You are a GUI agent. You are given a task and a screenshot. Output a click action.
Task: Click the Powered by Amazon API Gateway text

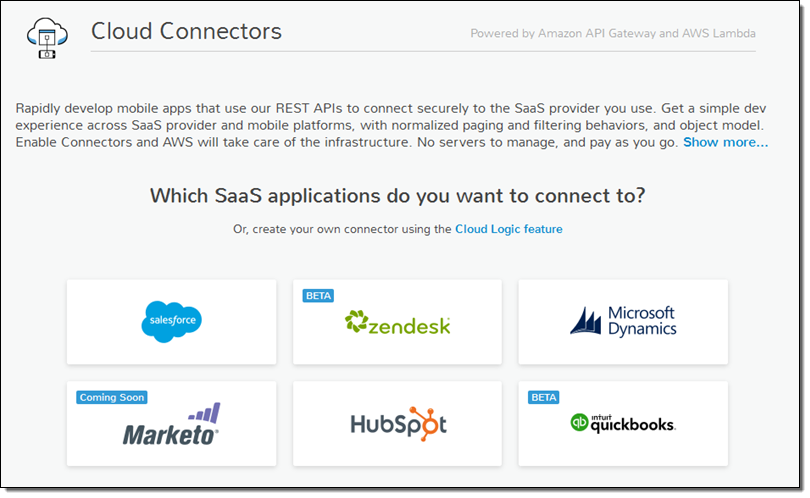613,34
